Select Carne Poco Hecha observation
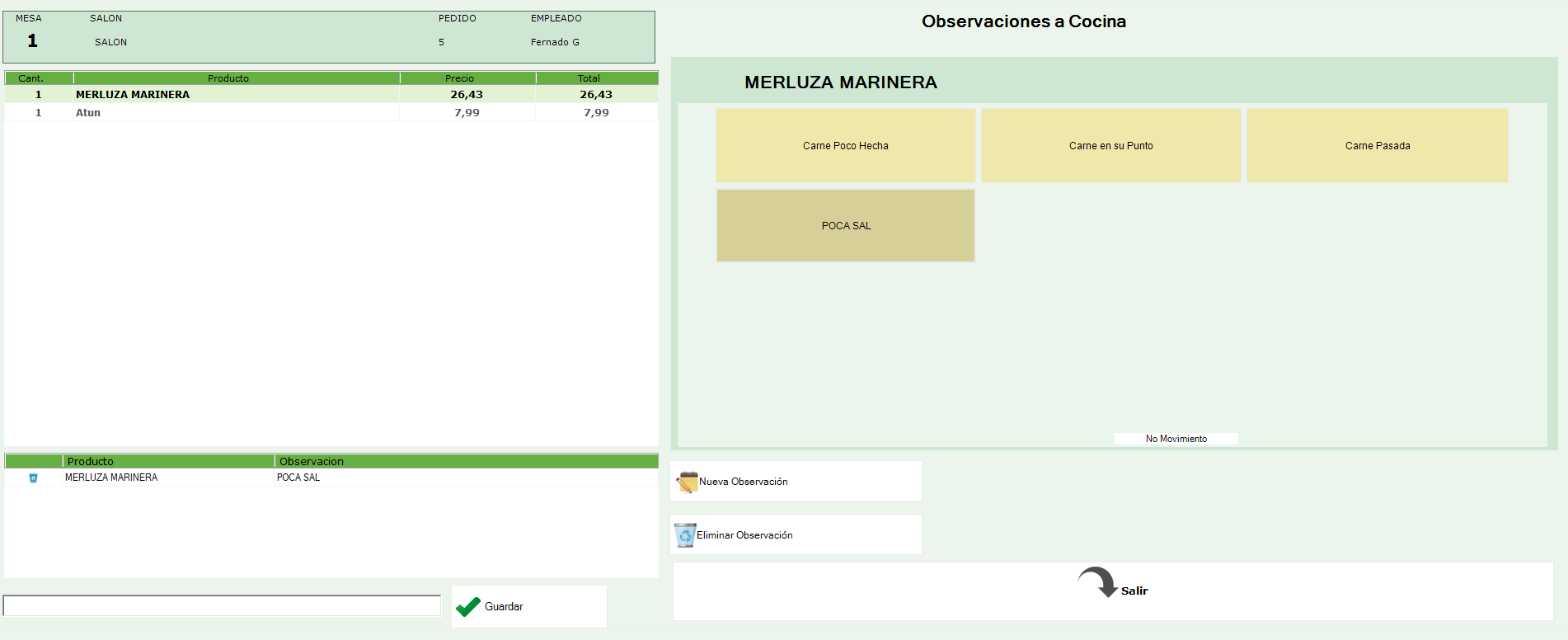This screenshot has height=640, width=1568. pos(845,146)
